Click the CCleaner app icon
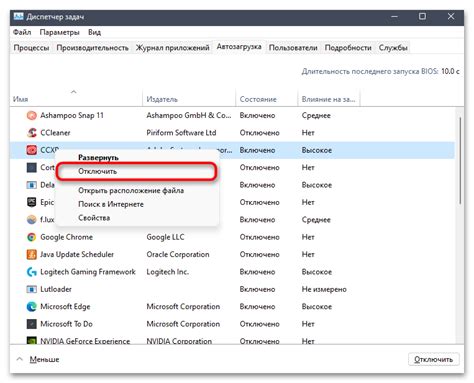Image resolution: width=474 pixels, height=383 pixels. [x=31, y=133]
